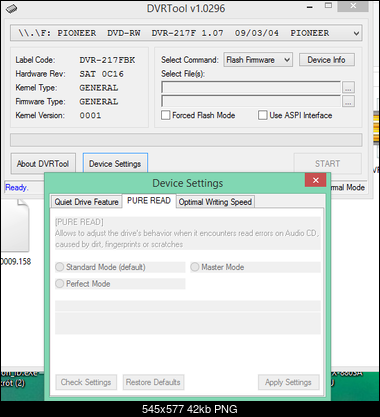Select the Standard Mode (default) radio button
The image size is (380, 417).
tap(60, 267)
